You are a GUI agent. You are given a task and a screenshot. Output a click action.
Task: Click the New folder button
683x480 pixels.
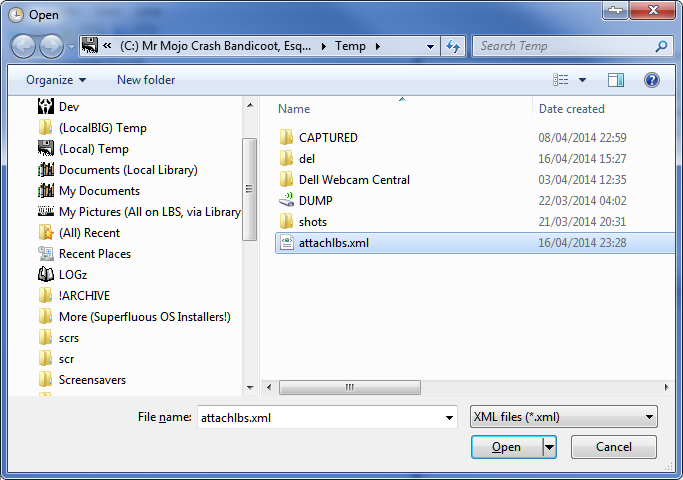(x=146, y=80)
